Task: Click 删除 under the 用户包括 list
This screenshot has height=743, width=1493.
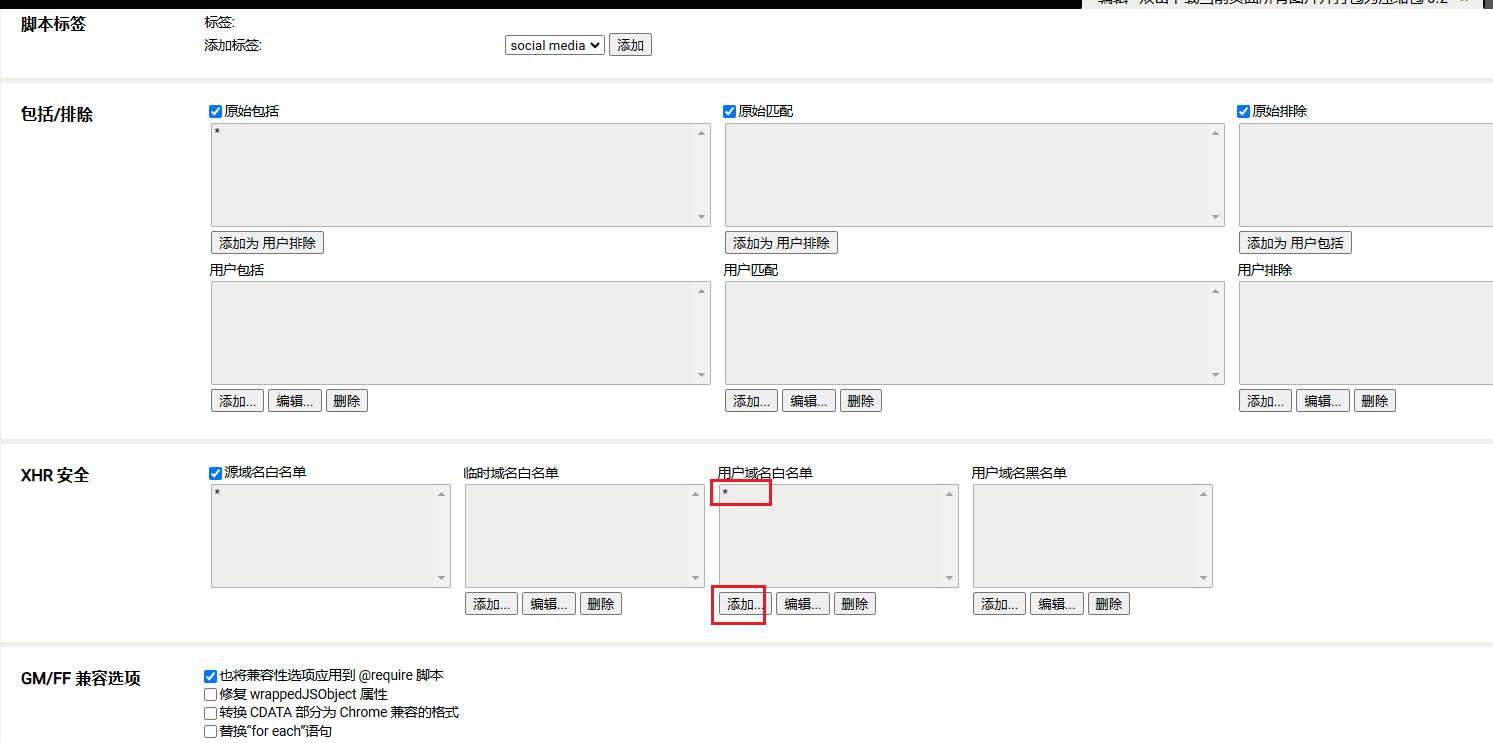Action: pos(347,401)
